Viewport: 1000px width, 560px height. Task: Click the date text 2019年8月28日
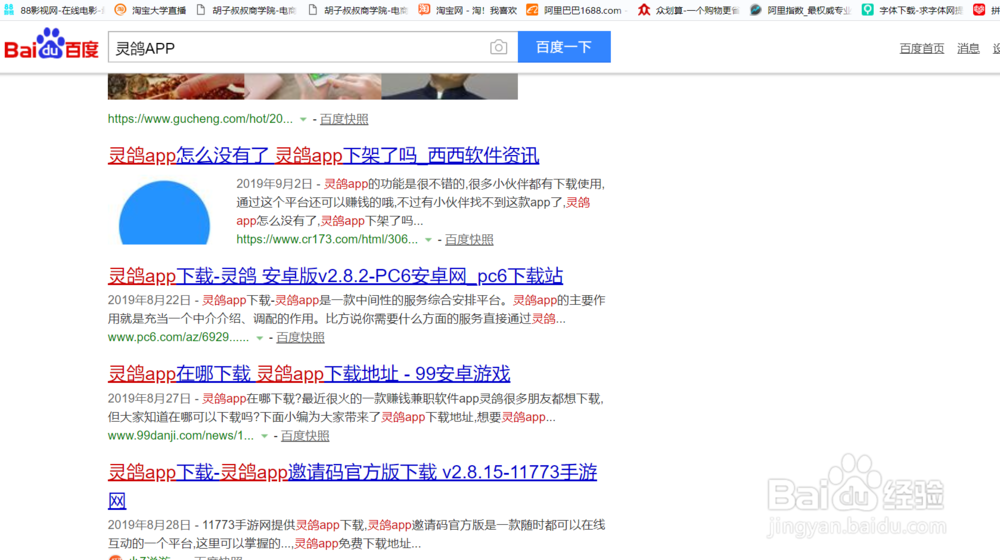click(x=149, y=525)
